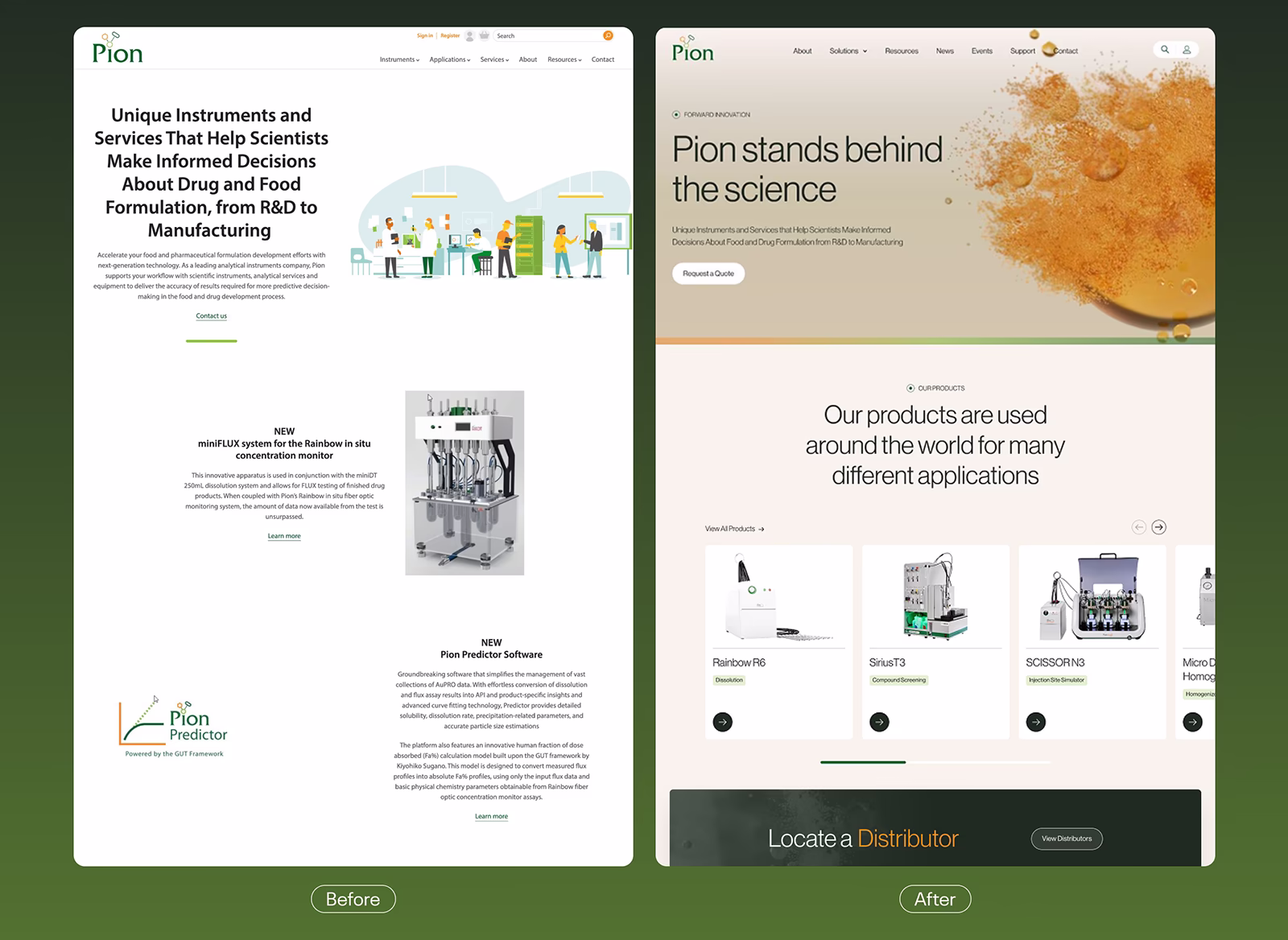Click Learn more under Pion Predictor Software
The width and height of the screenshot is (1288, 940).
click(491, 816)
